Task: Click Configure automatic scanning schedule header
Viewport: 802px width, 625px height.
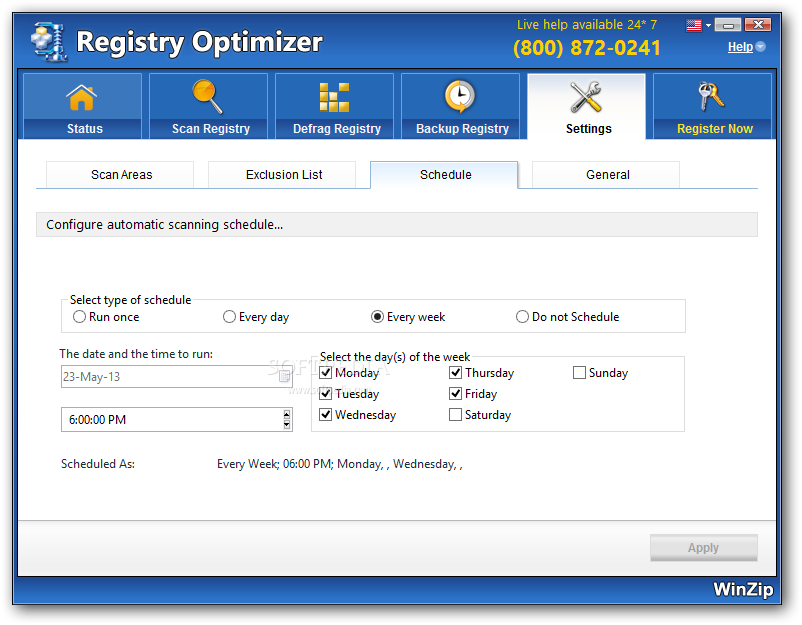Action: click(396, 225)
